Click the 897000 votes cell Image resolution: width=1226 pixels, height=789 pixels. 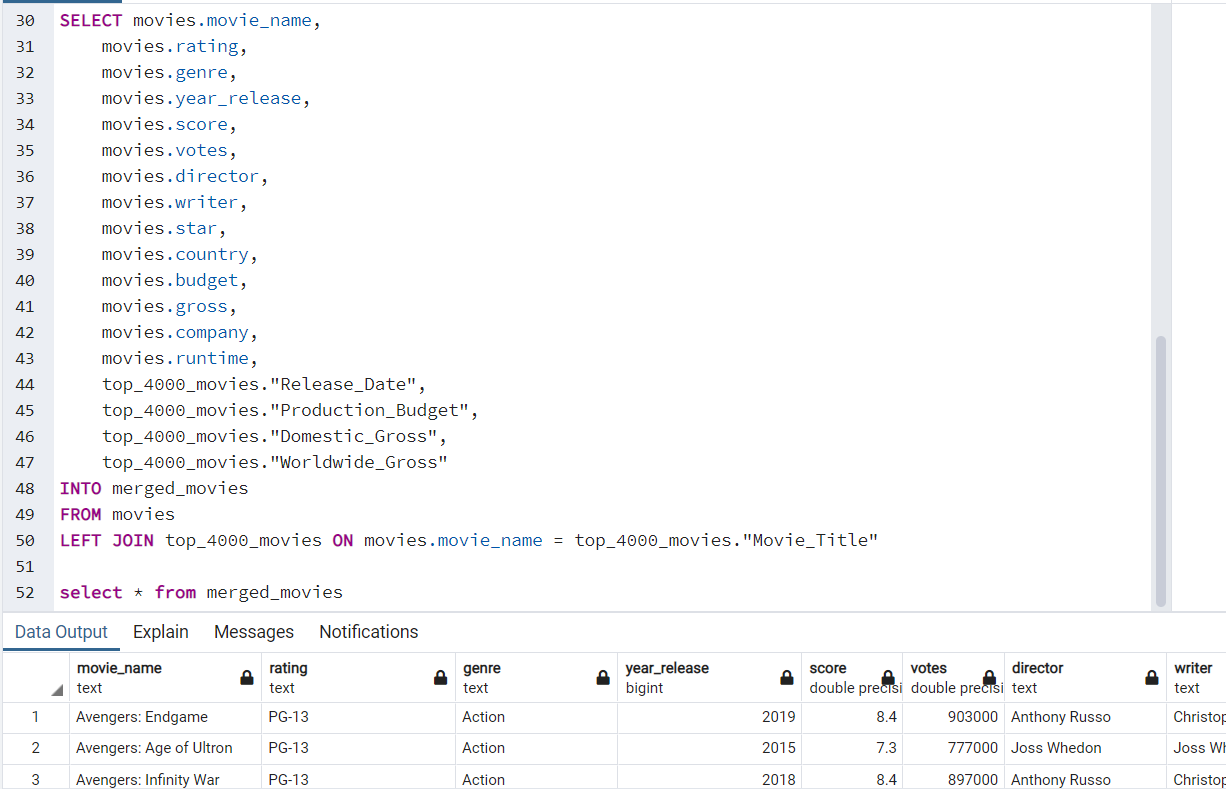954,779
